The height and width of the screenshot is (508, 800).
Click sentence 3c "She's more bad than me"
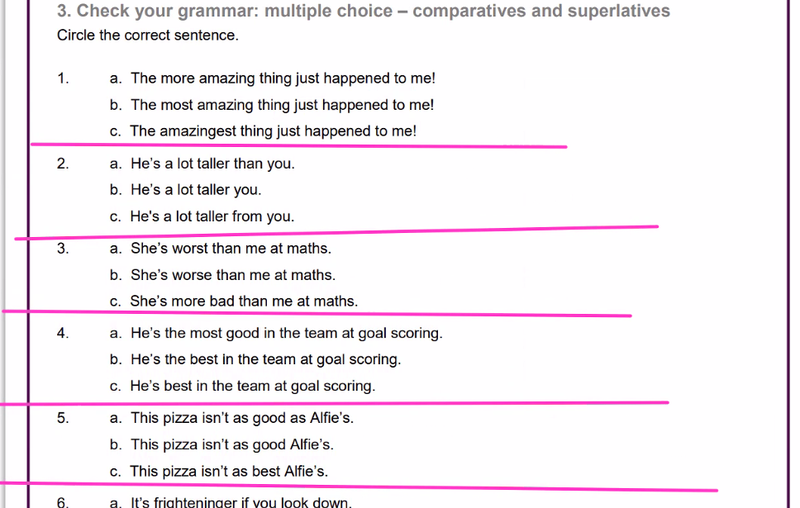(244, 301)
